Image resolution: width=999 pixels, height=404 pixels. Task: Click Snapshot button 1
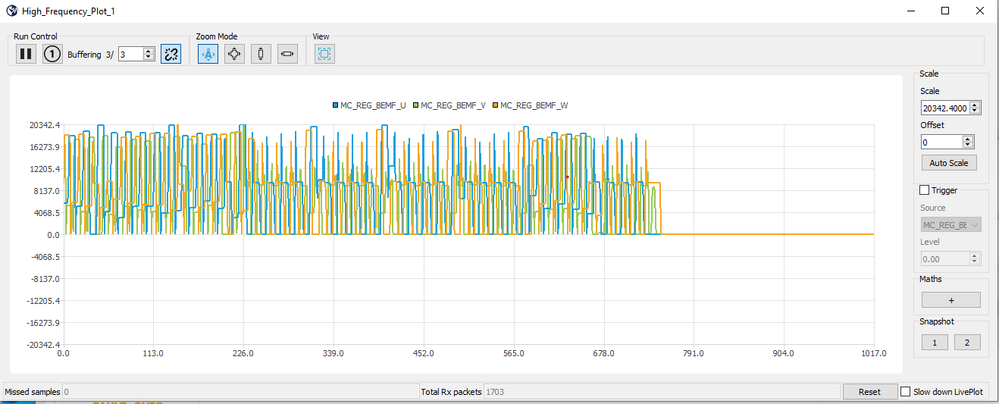(x=935, y=343)
